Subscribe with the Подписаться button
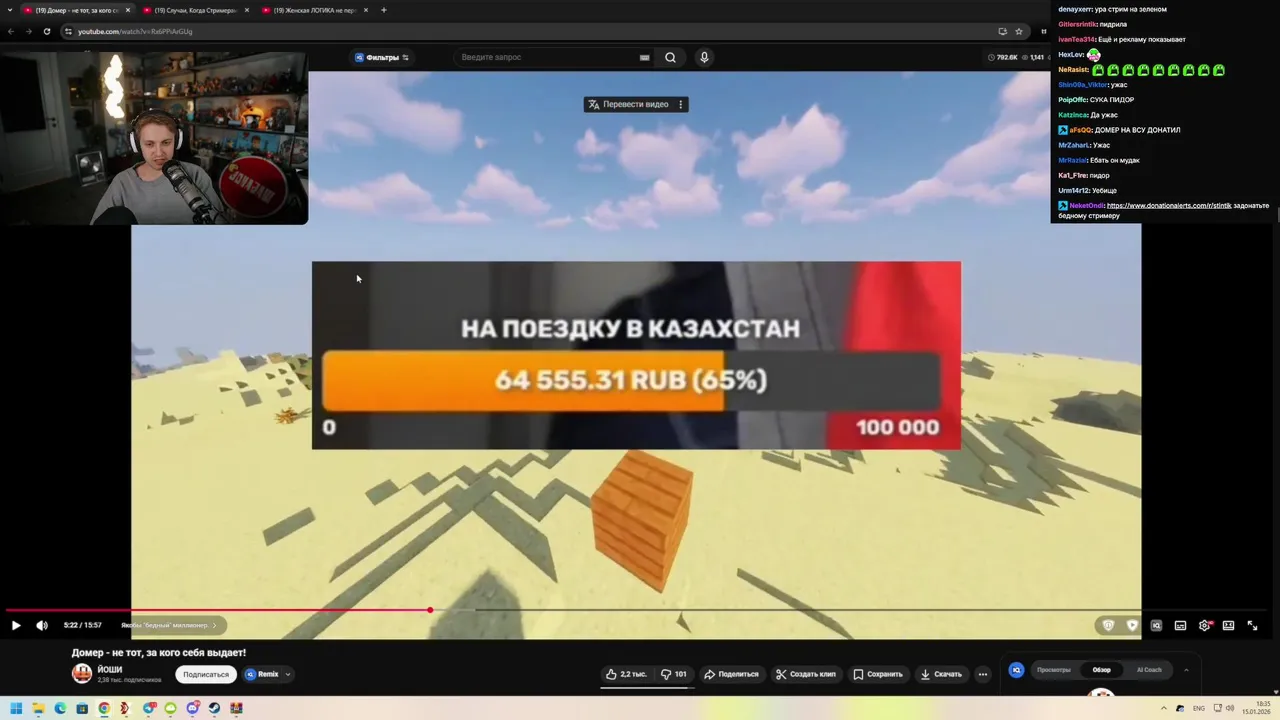 (206, 674)
